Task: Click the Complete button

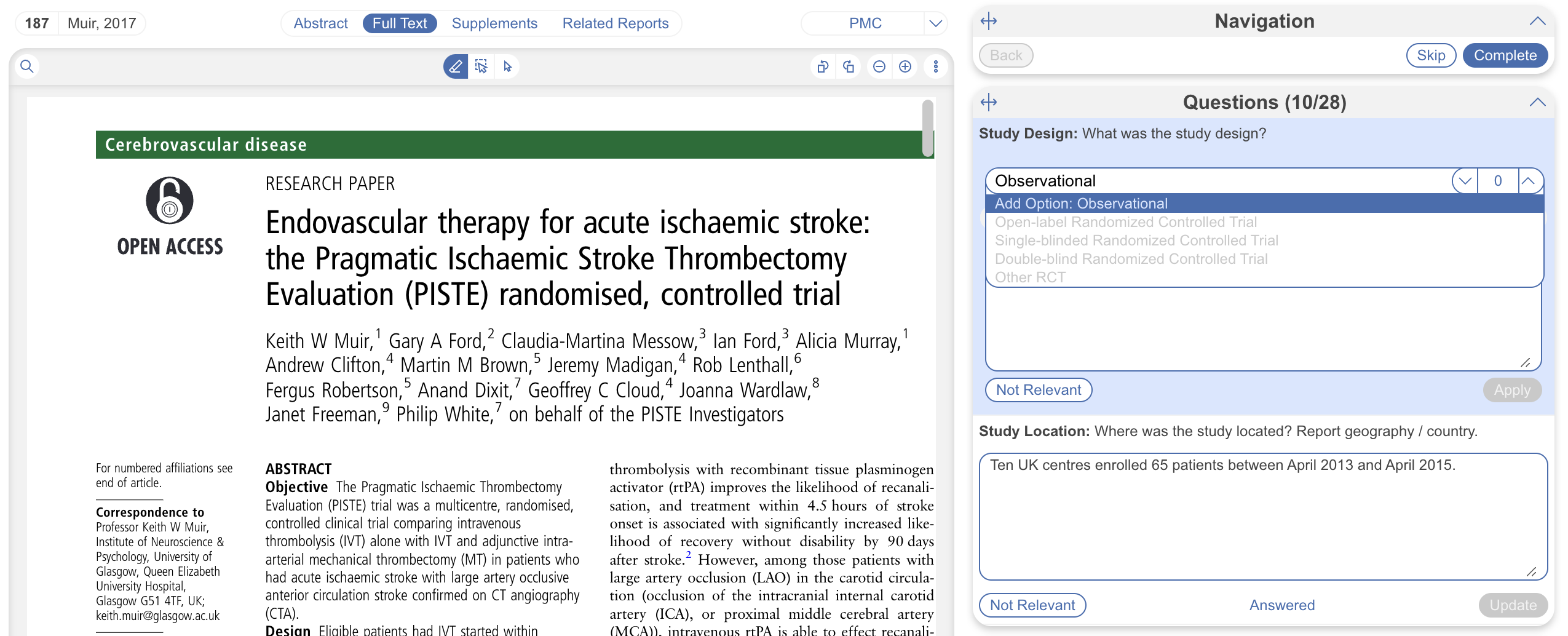Action: click(x=1505, y=55)
